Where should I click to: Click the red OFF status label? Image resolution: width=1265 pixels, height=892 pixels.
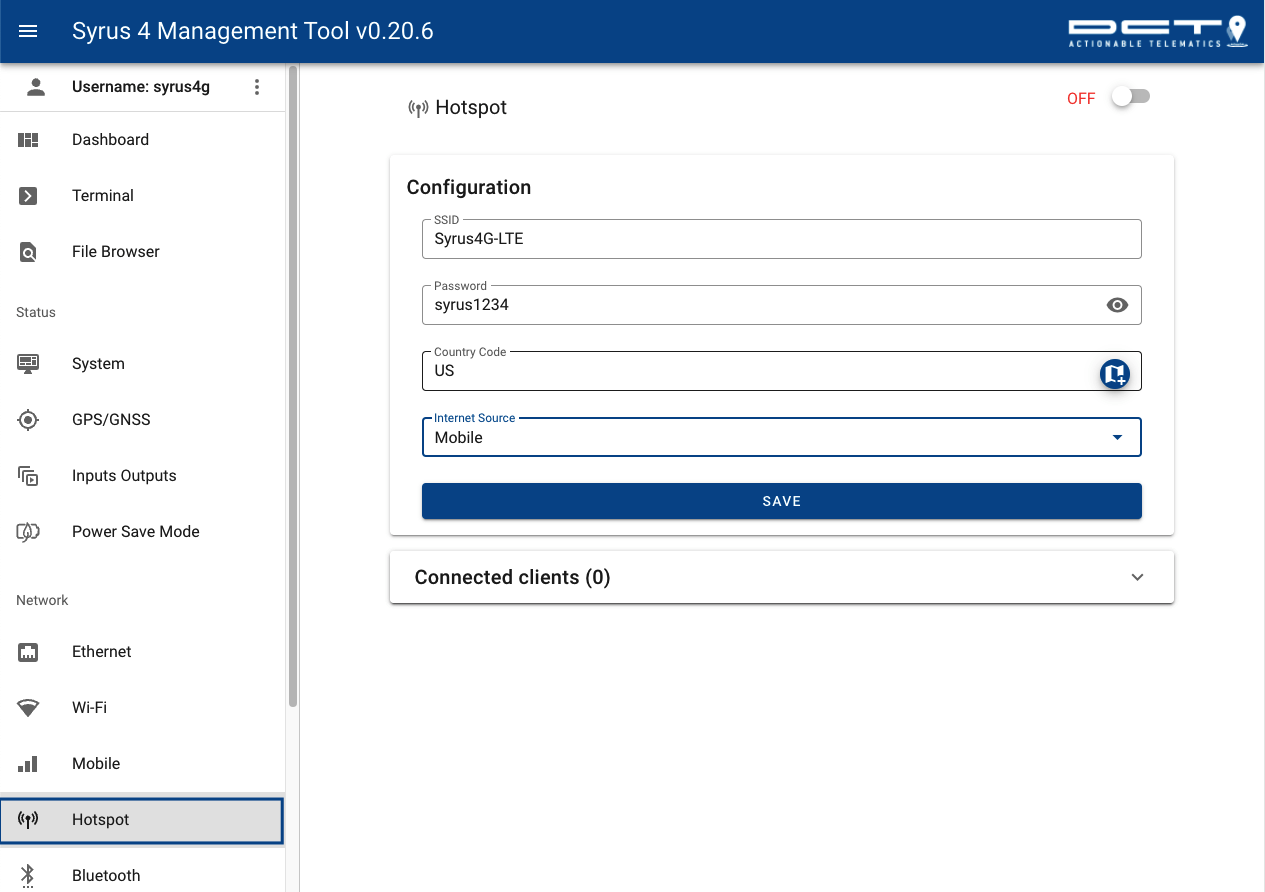coord(1081,98)
